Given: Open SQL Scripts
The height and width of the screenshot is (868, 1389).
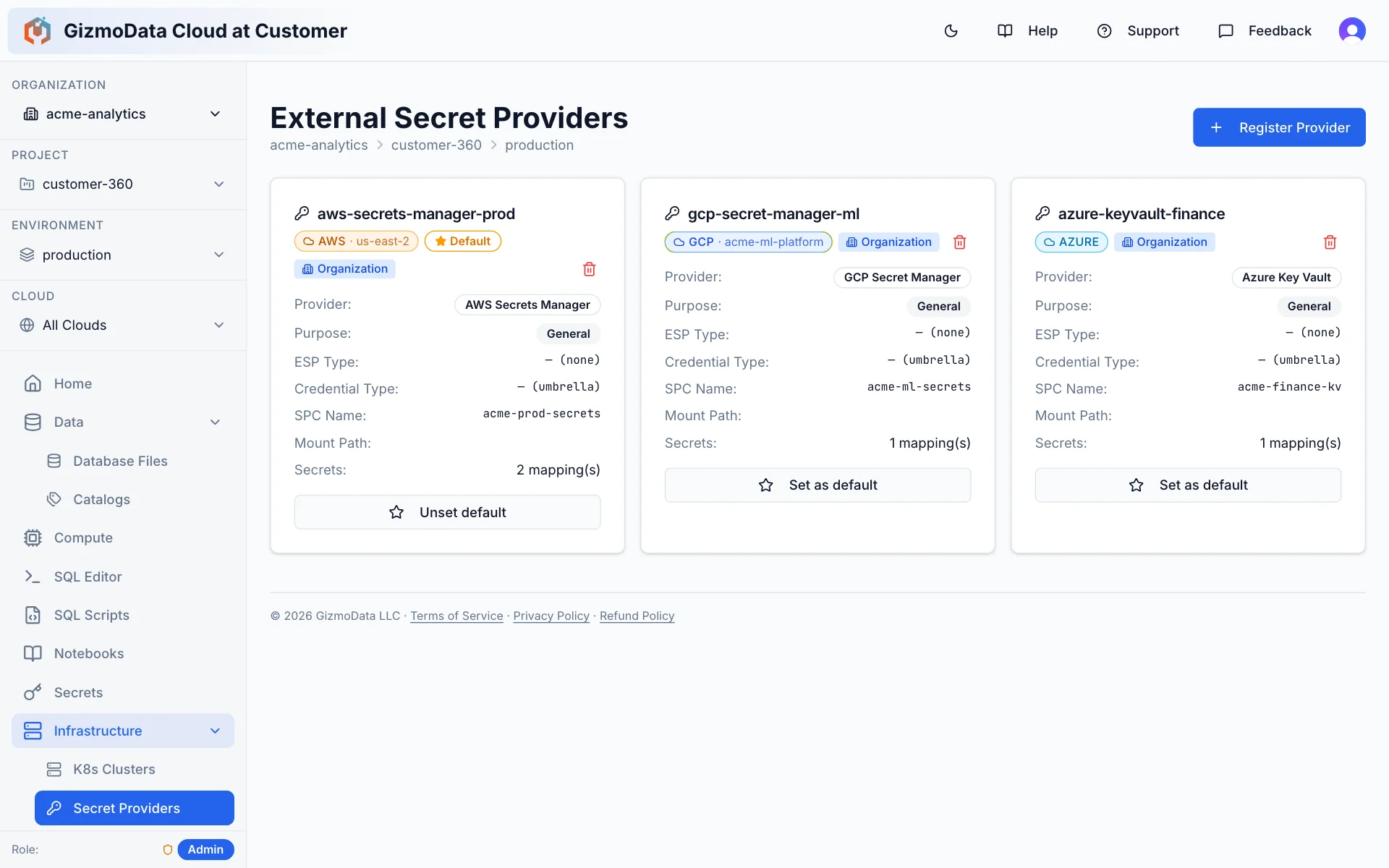Looking at the screenshot, I should (123, 615).
